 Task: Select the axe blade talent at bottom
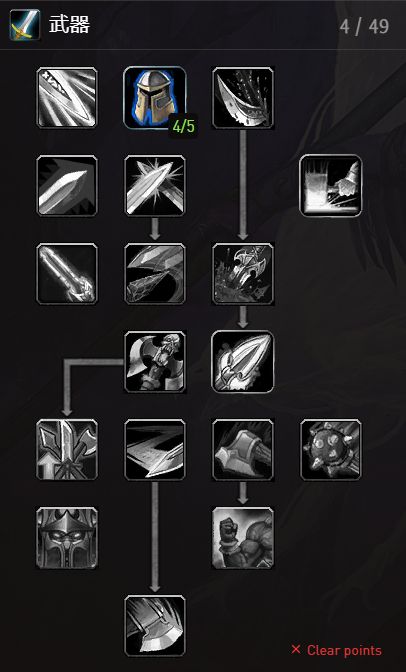(x=155, y=626)
